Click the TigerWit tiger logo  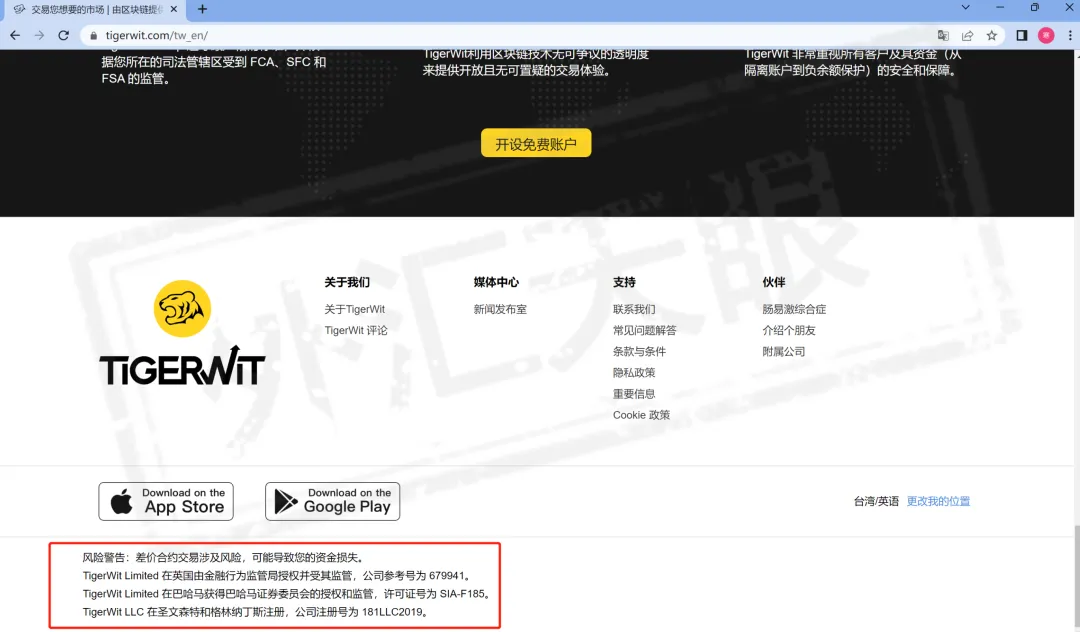(182, 308)
